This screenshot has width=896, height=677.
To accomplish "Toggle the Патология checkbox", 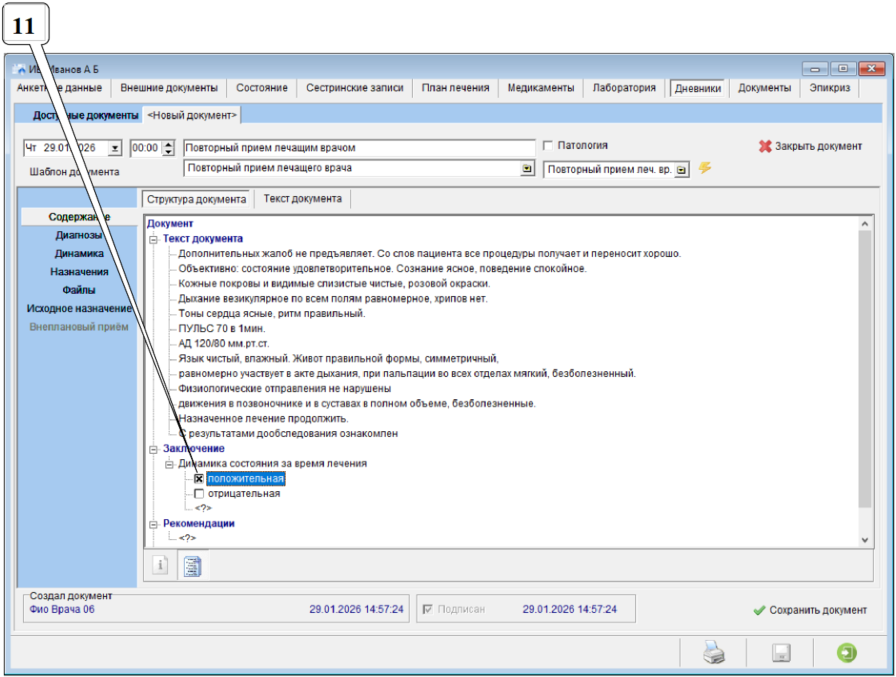I will [548, 146].
